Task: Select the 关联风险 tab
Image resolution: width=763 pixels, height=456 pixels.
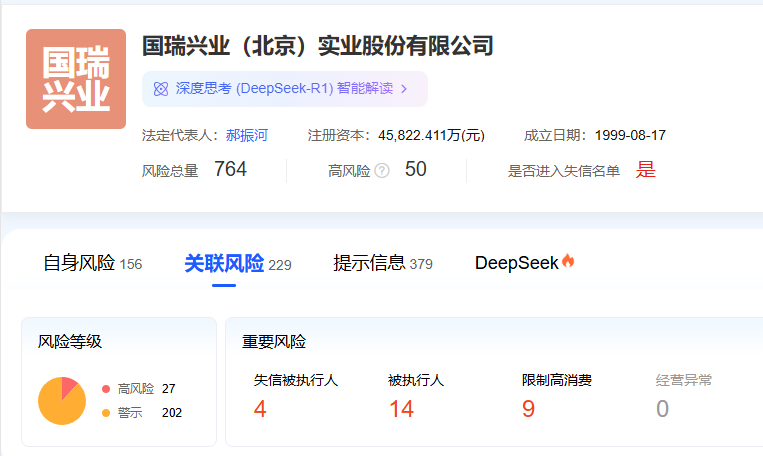Action: (237, 264)
